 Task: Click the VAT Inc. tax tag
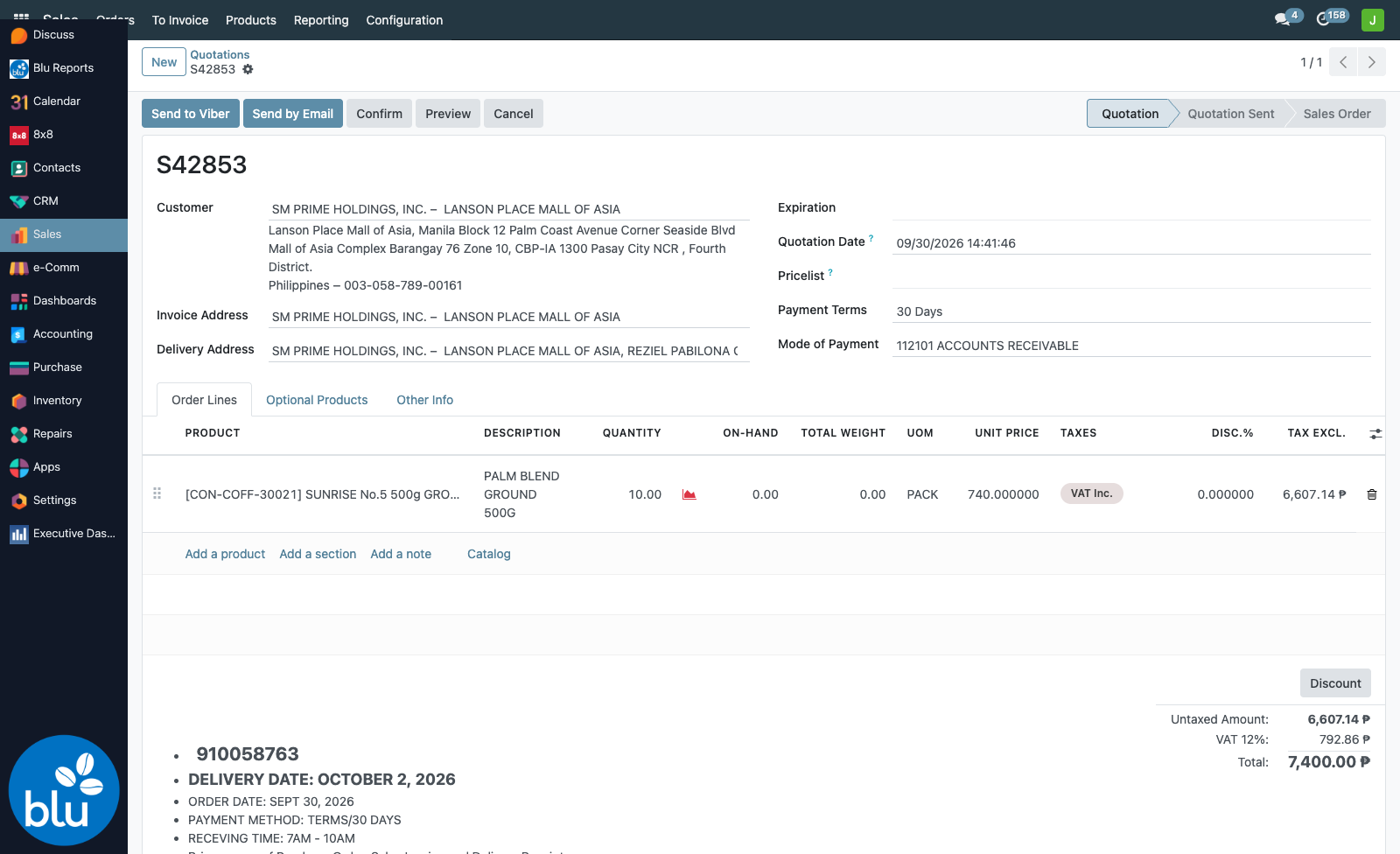[1091, 493]
